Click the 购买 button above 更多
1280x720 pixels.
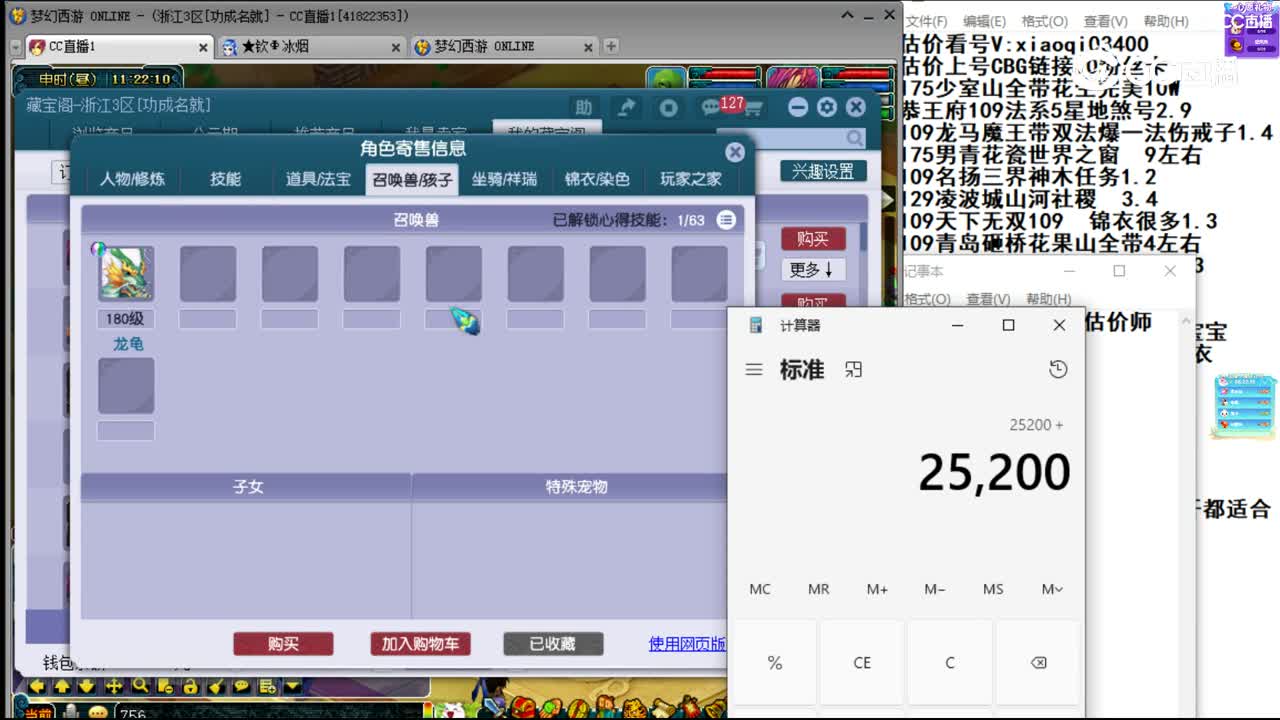tap(813, 239)
